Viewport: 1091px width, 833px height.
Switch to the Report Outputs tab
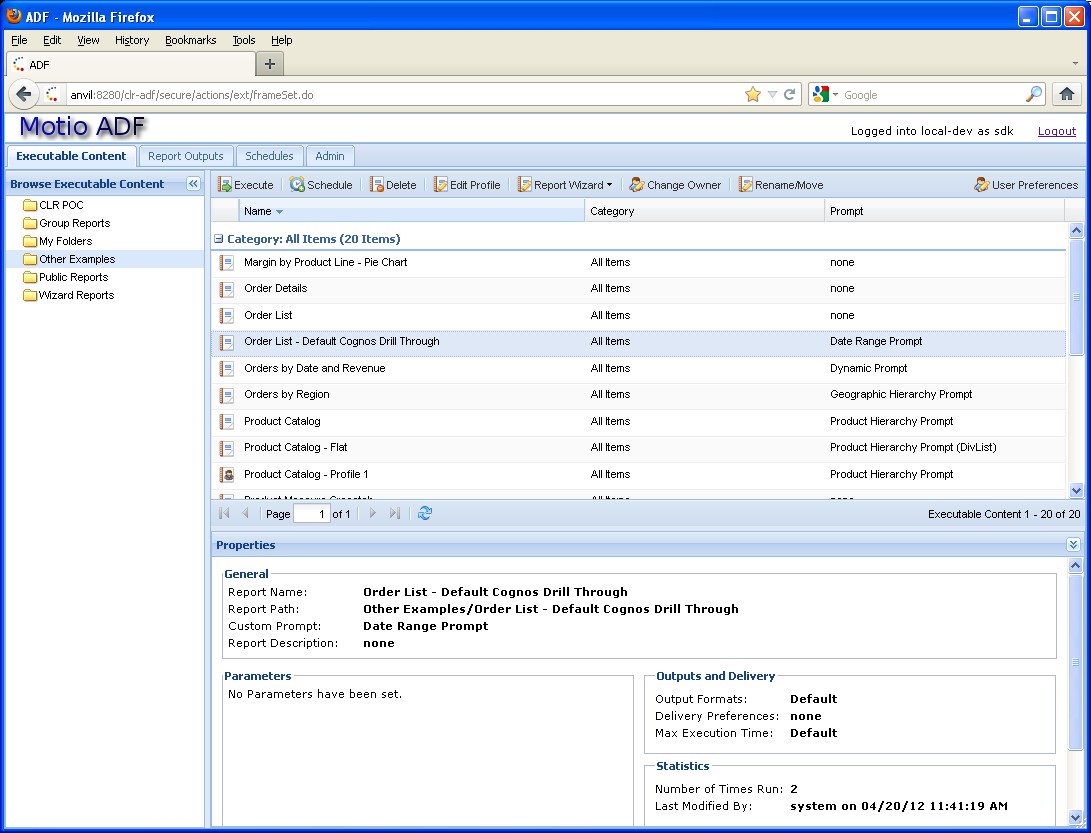coord(185,156)
